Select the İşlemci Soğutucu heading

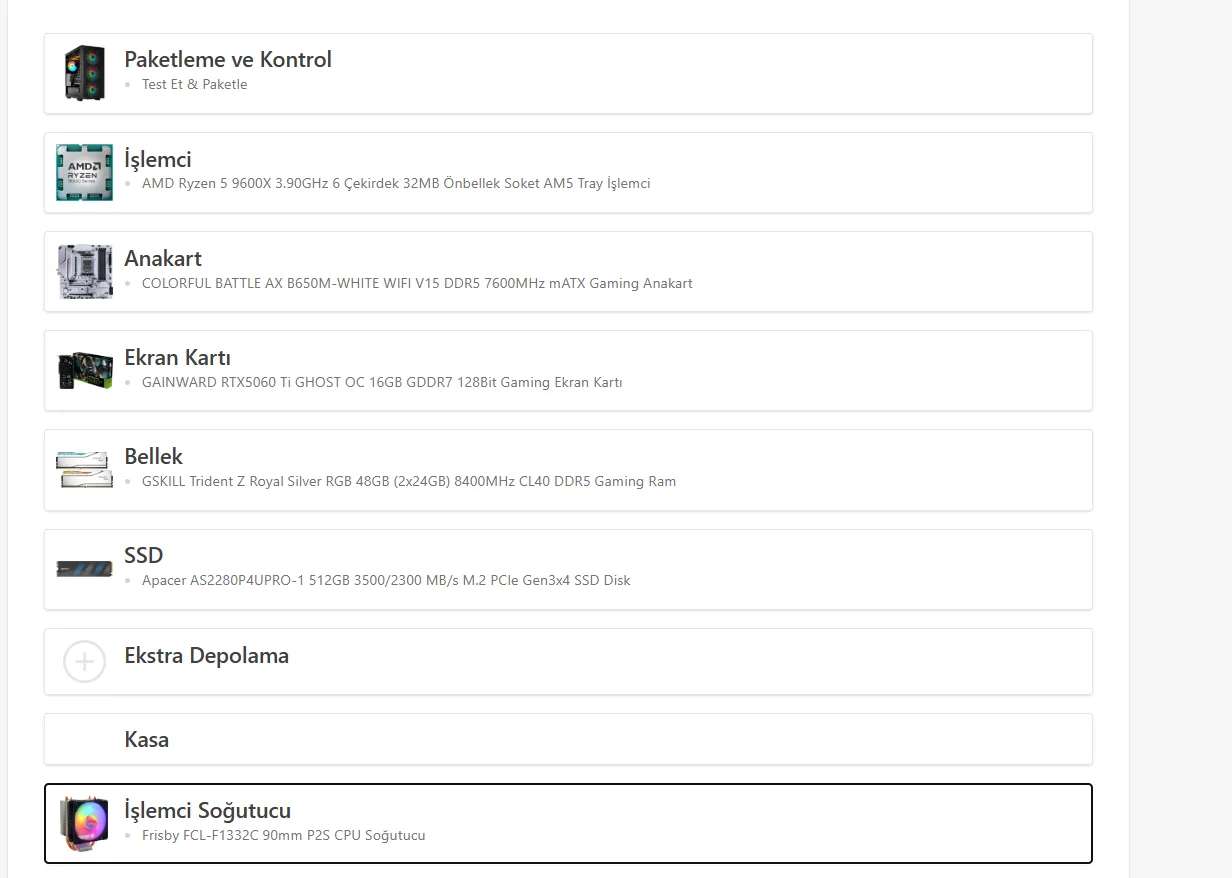(208, 810)
